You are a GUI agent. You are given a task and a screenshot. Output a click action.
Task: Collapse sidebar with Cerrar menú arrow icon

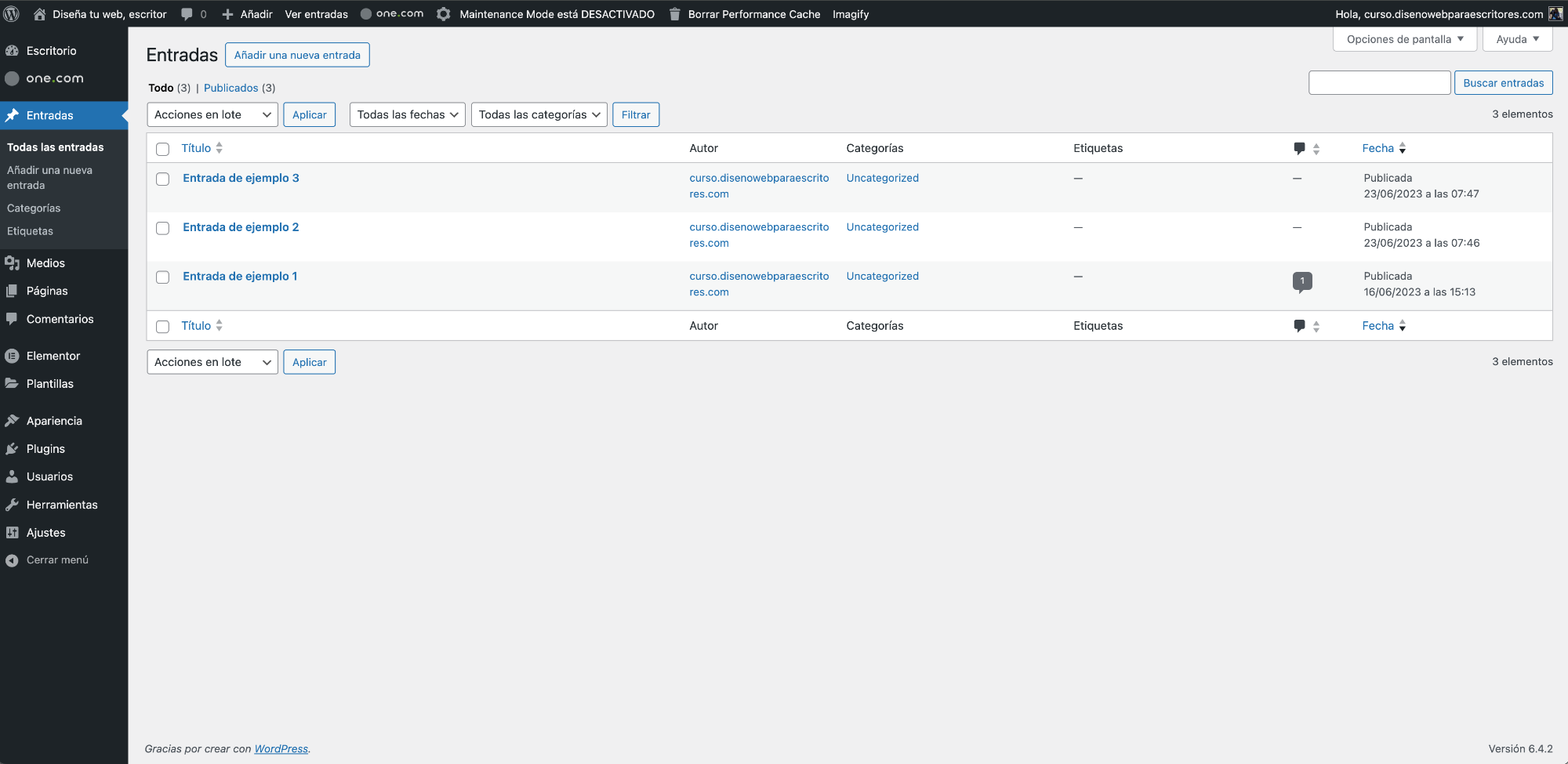coord(12,560)
